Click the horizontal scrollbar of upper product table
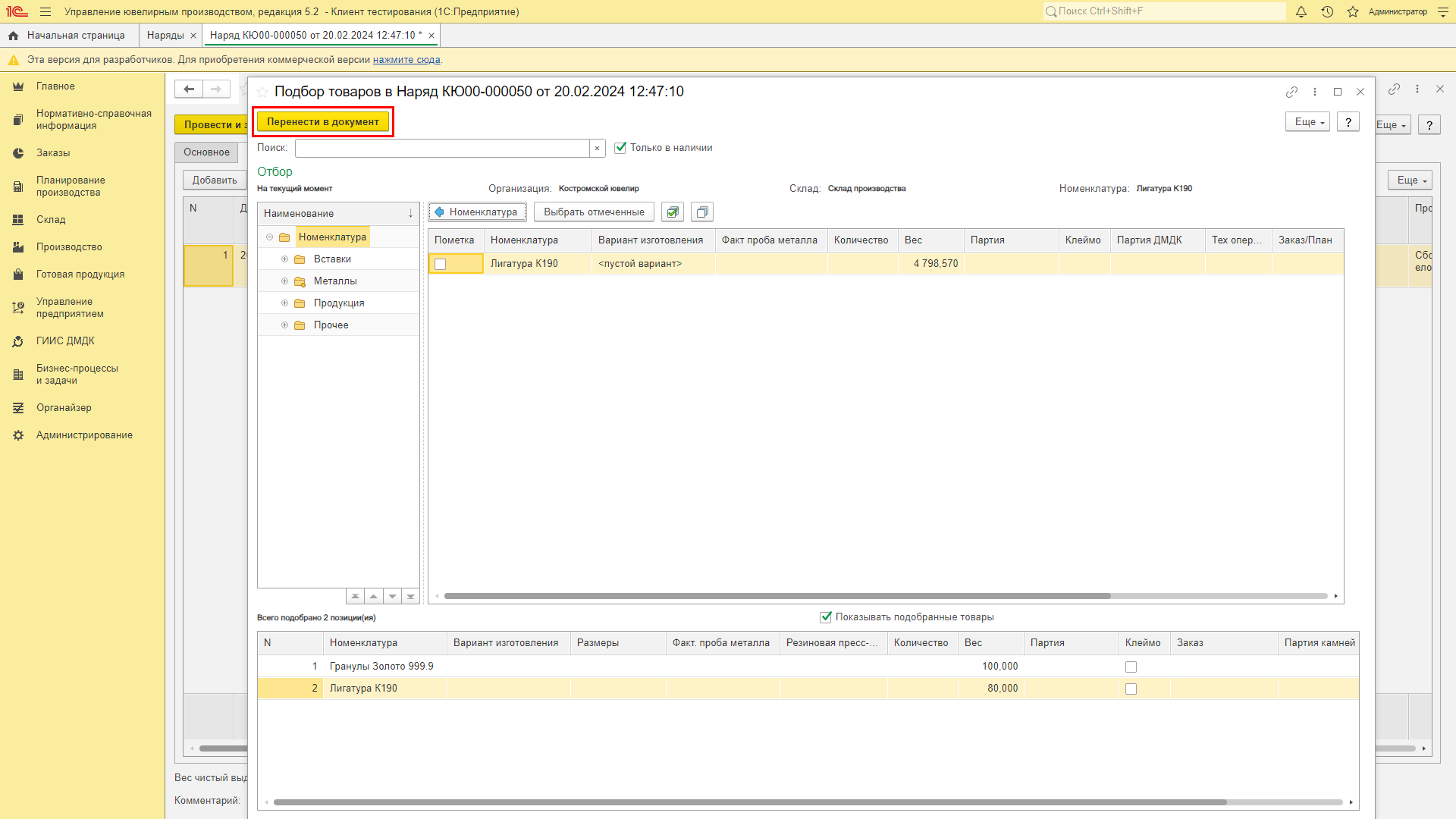Viewport: 1456px width, 819px height. 777,597
